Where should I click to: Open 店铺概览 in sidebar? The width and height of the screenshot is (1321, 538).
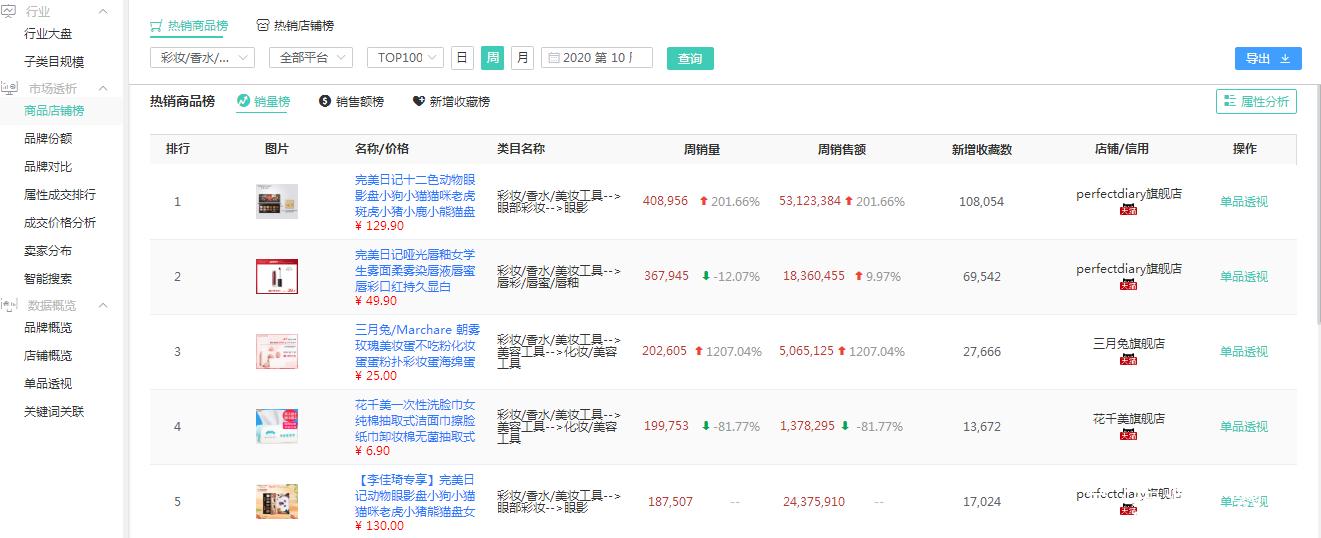tap(48, 356)
